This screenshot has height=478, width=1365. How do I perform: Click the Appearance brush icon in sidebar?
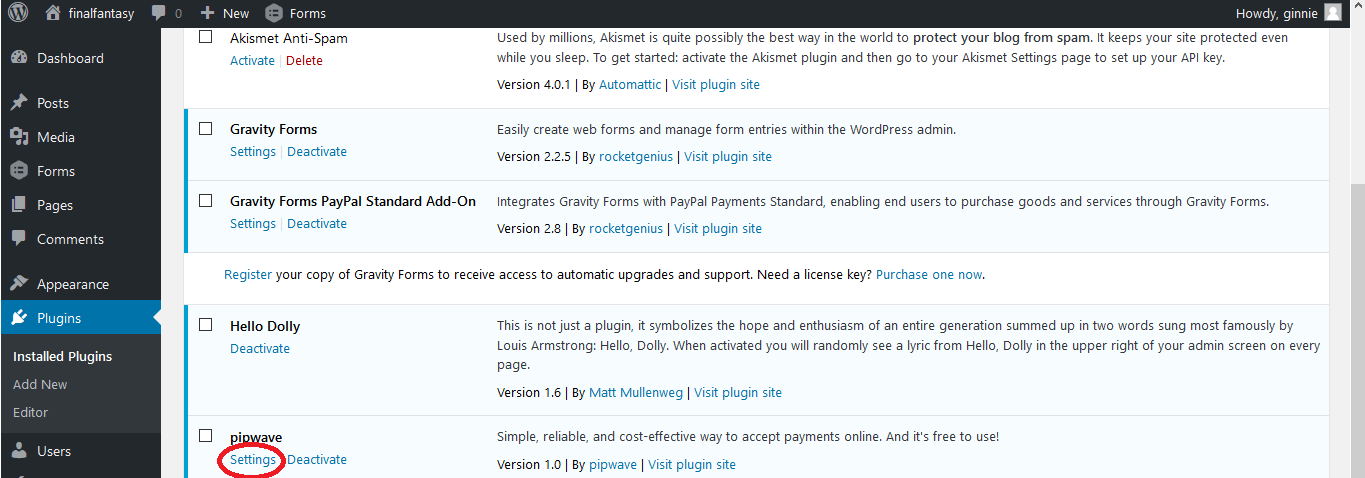(19, 284)
